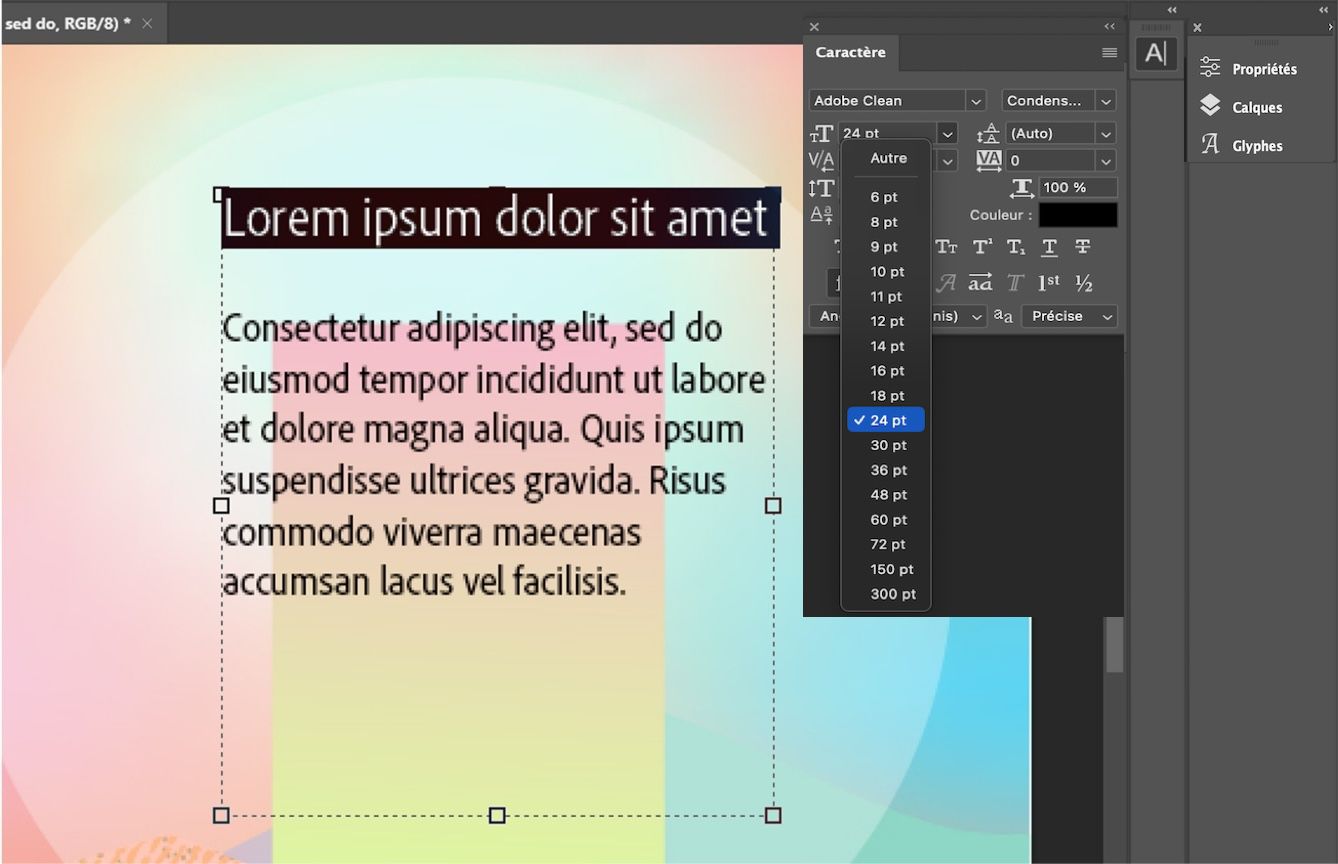Select 72 pt font size
The width and height of the screenshot is (1338, 864).
(886, 544)
